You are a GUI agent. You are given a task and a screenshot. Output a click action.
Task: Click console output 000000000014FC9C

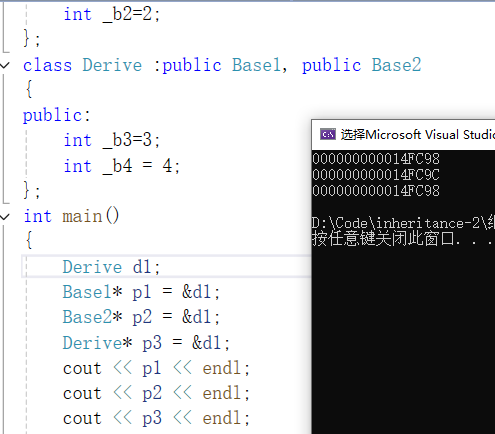coord(376,175)
